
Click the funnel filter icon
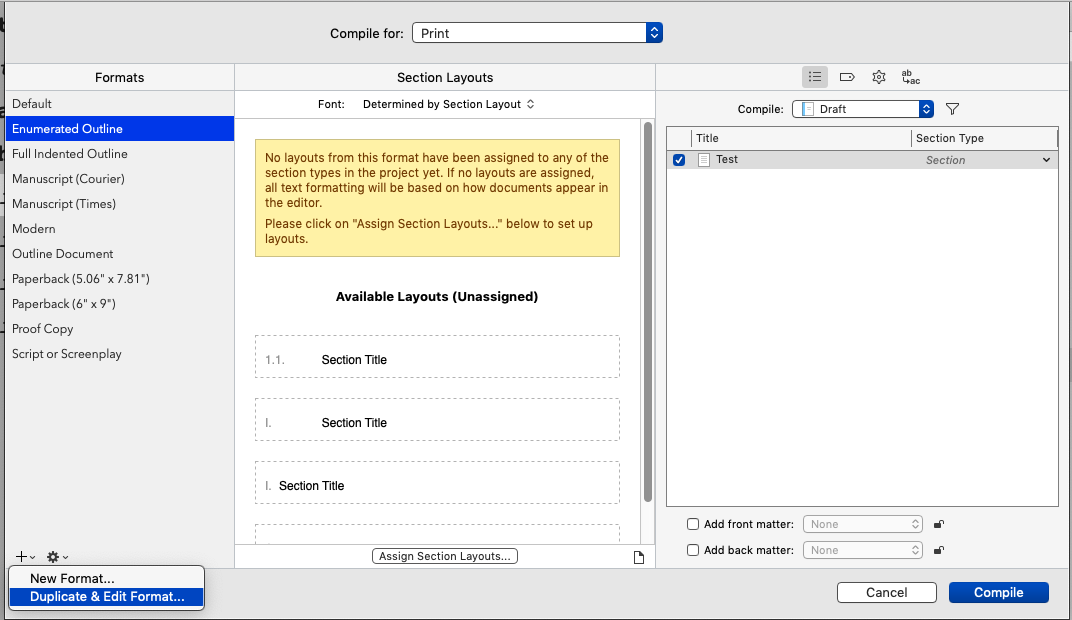[952, 109]
